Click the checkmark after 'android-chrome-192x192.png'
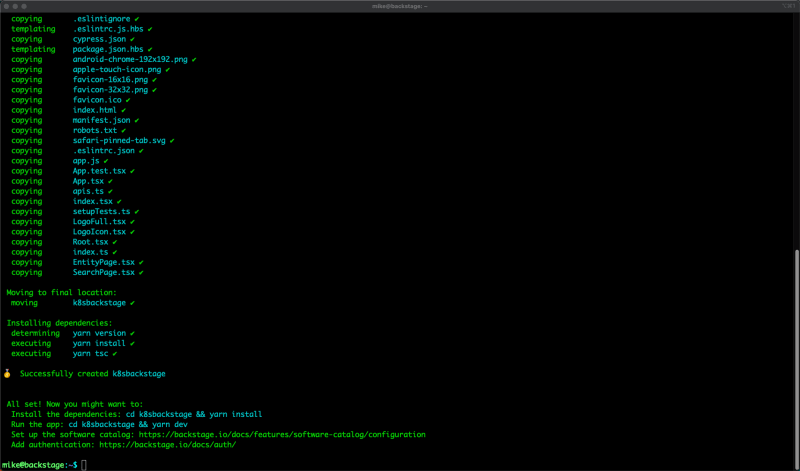Screen dimensions: 800x471 point(194,60)
